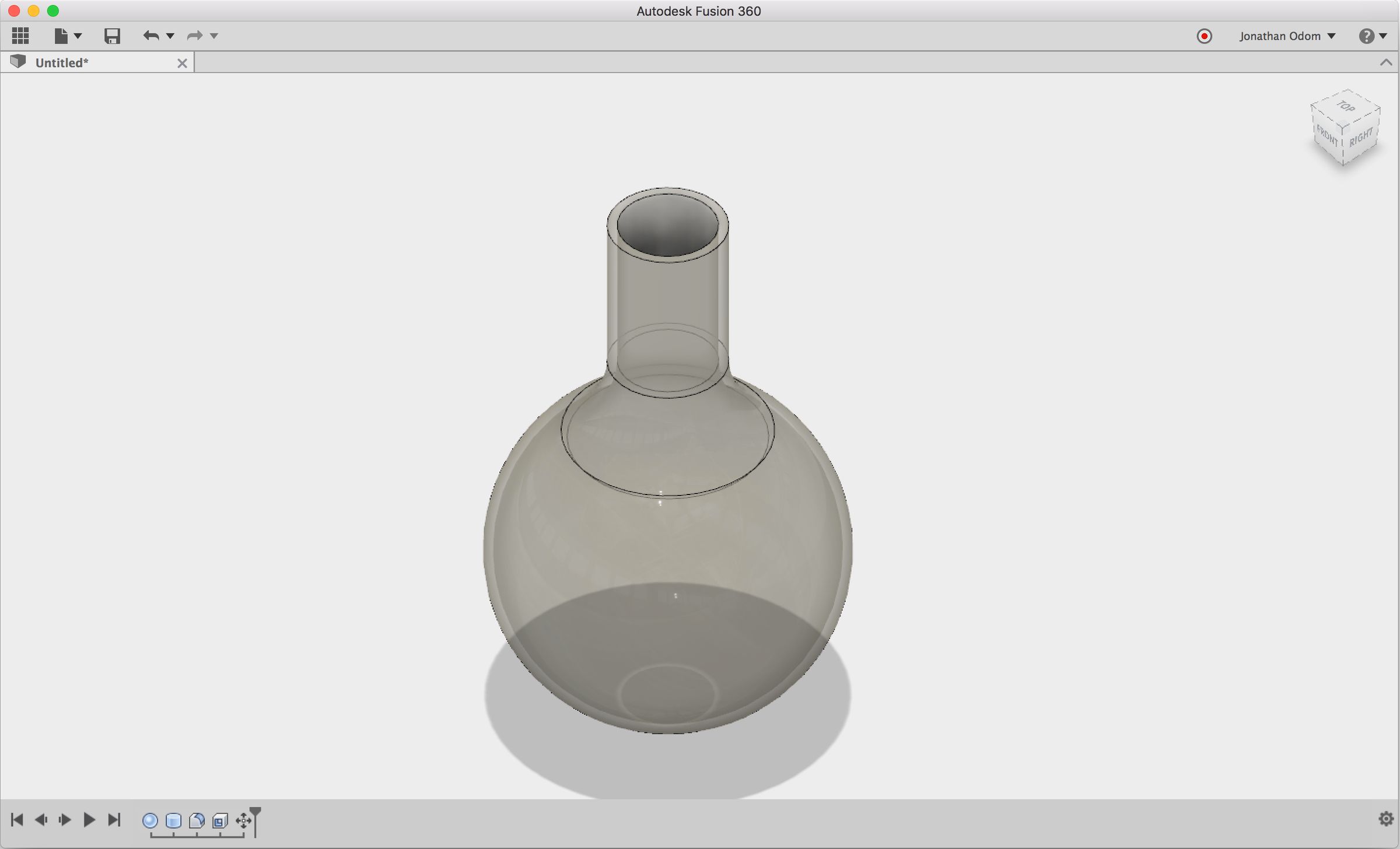
Task: Select the move feature in the timeline
Action: (x=243, y=820)
